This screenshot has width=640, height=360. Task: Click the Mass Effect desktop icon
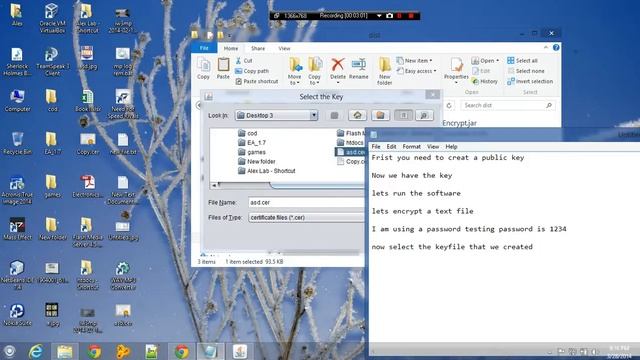point(17,229)
